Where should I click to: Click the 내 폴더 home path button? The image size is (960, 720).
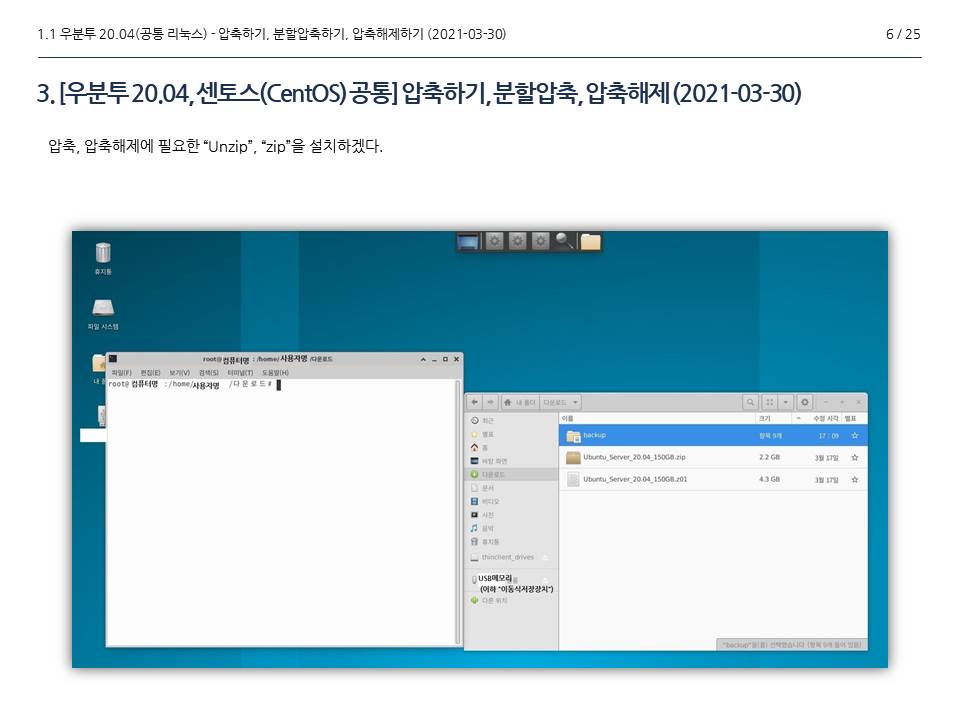pyautogui.click(x=520, y=402)
